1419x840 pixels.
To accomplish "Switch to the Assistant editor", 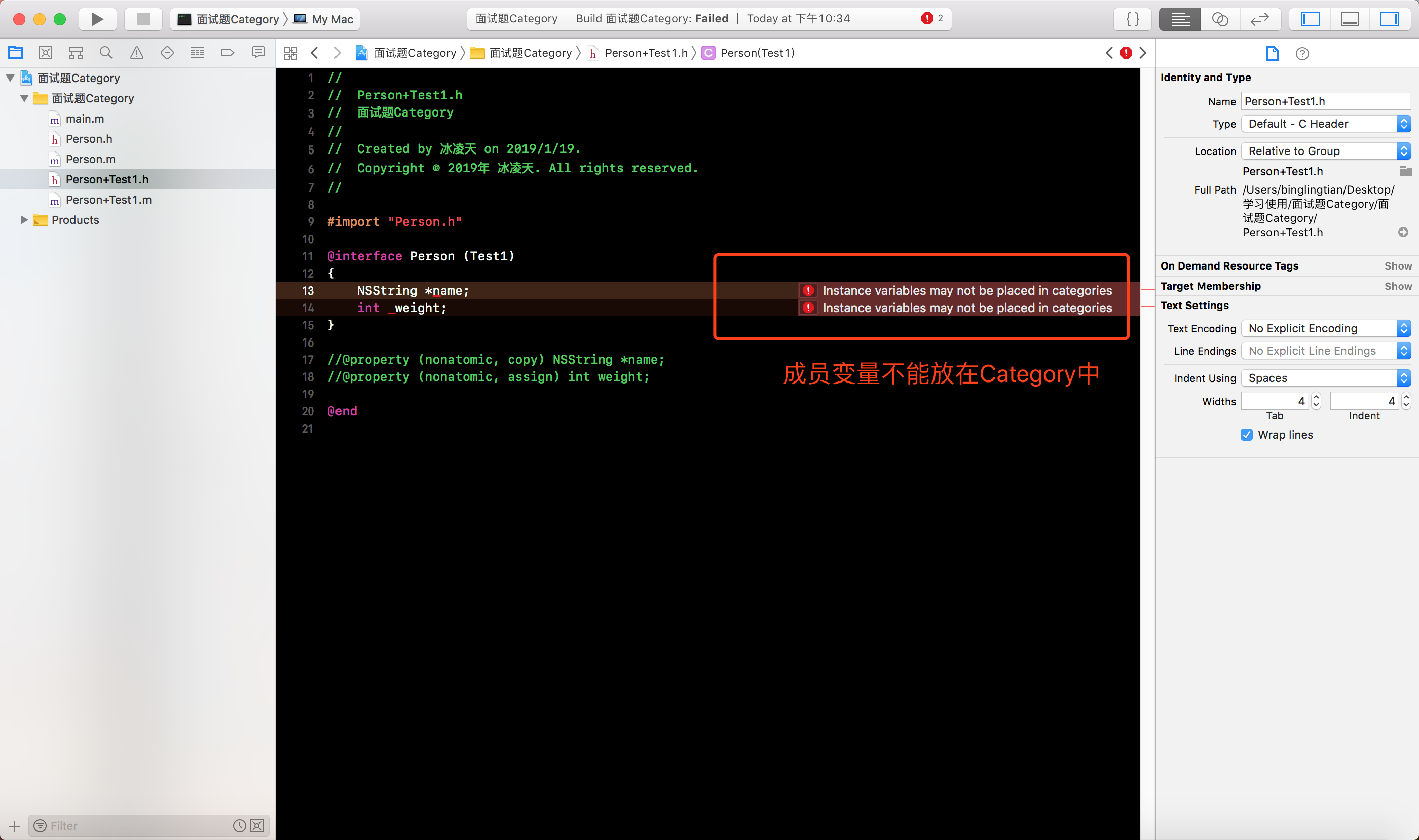I will 1220,19.
